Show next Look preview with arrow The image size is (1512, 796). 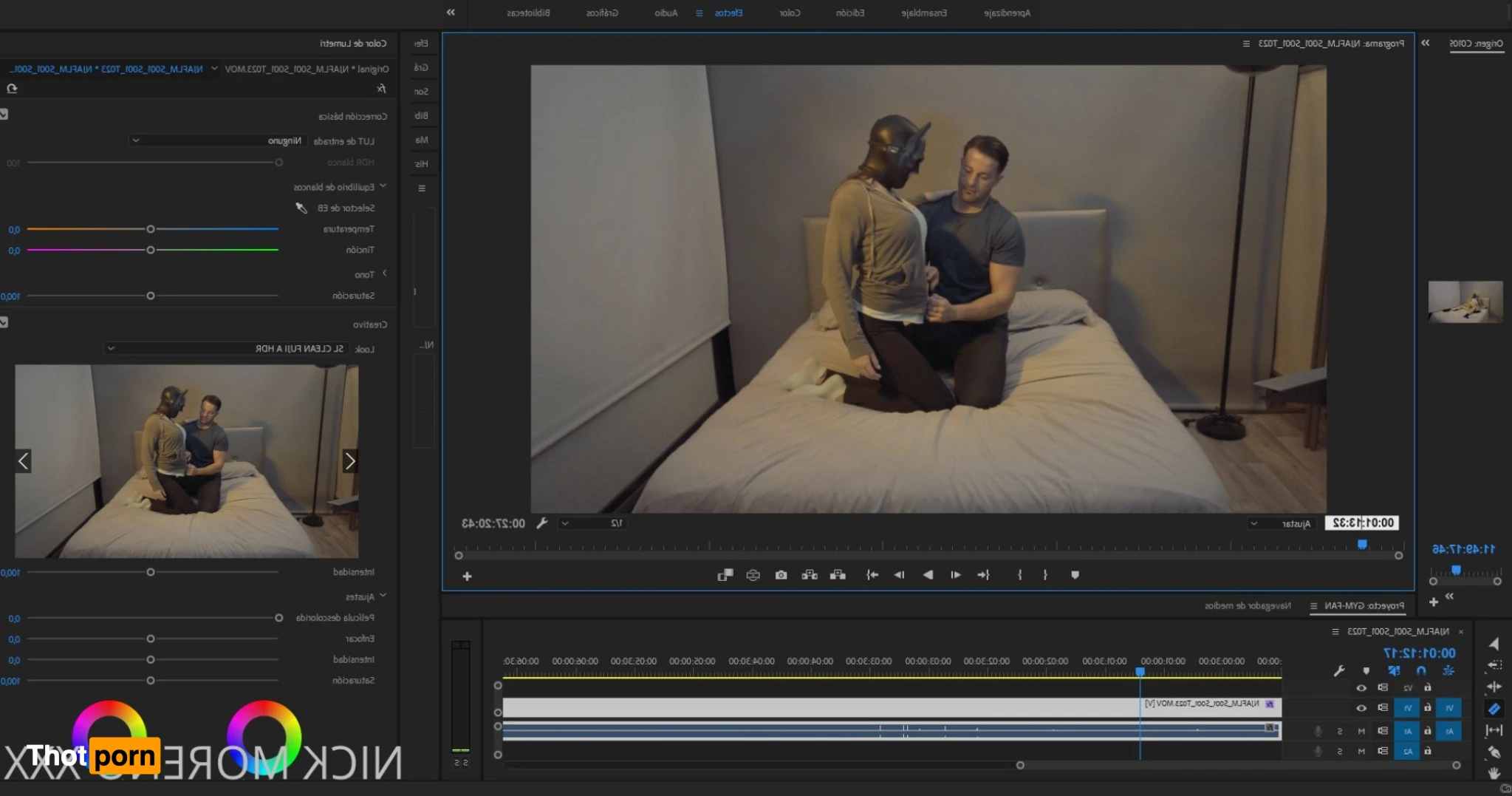pos(349,461)
